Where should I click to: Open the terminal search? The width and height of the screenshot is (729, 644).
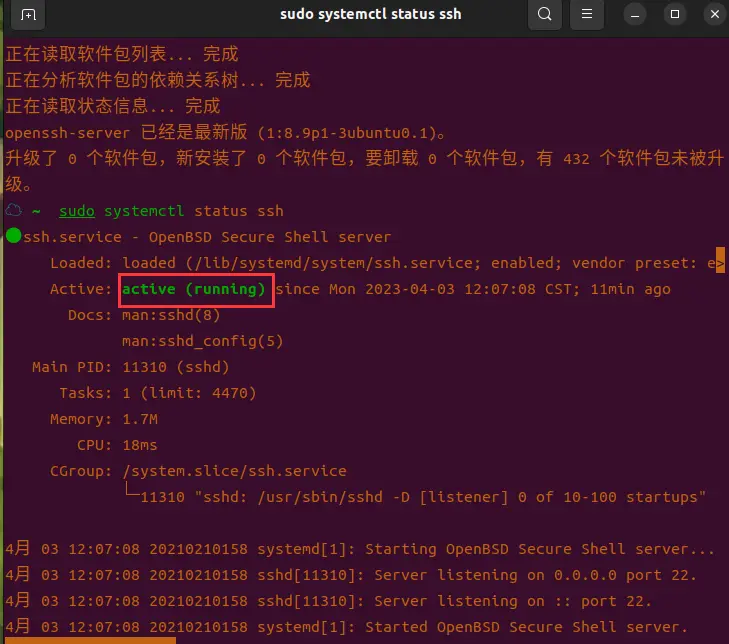(544, 15)
